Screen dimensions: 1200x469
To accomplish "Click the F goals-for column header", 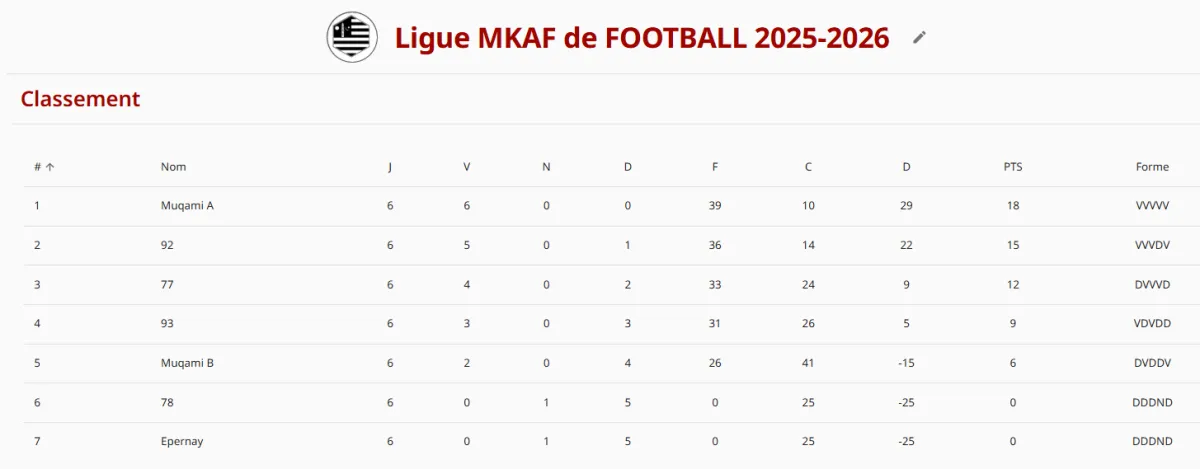I will (715, 167).
